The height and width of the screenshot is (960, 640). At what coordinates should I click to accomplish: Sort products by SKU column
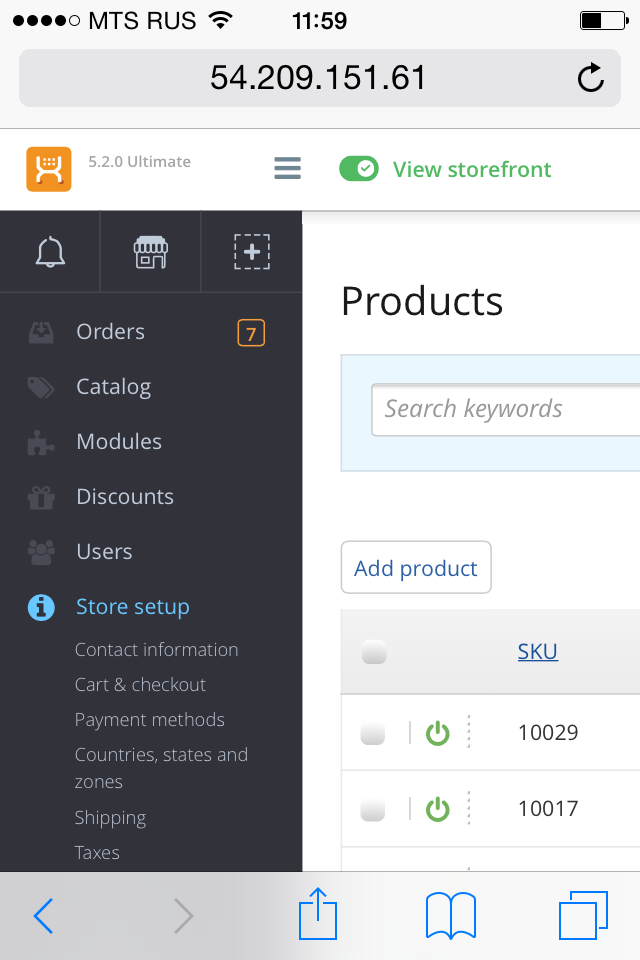tap(537, 652)
